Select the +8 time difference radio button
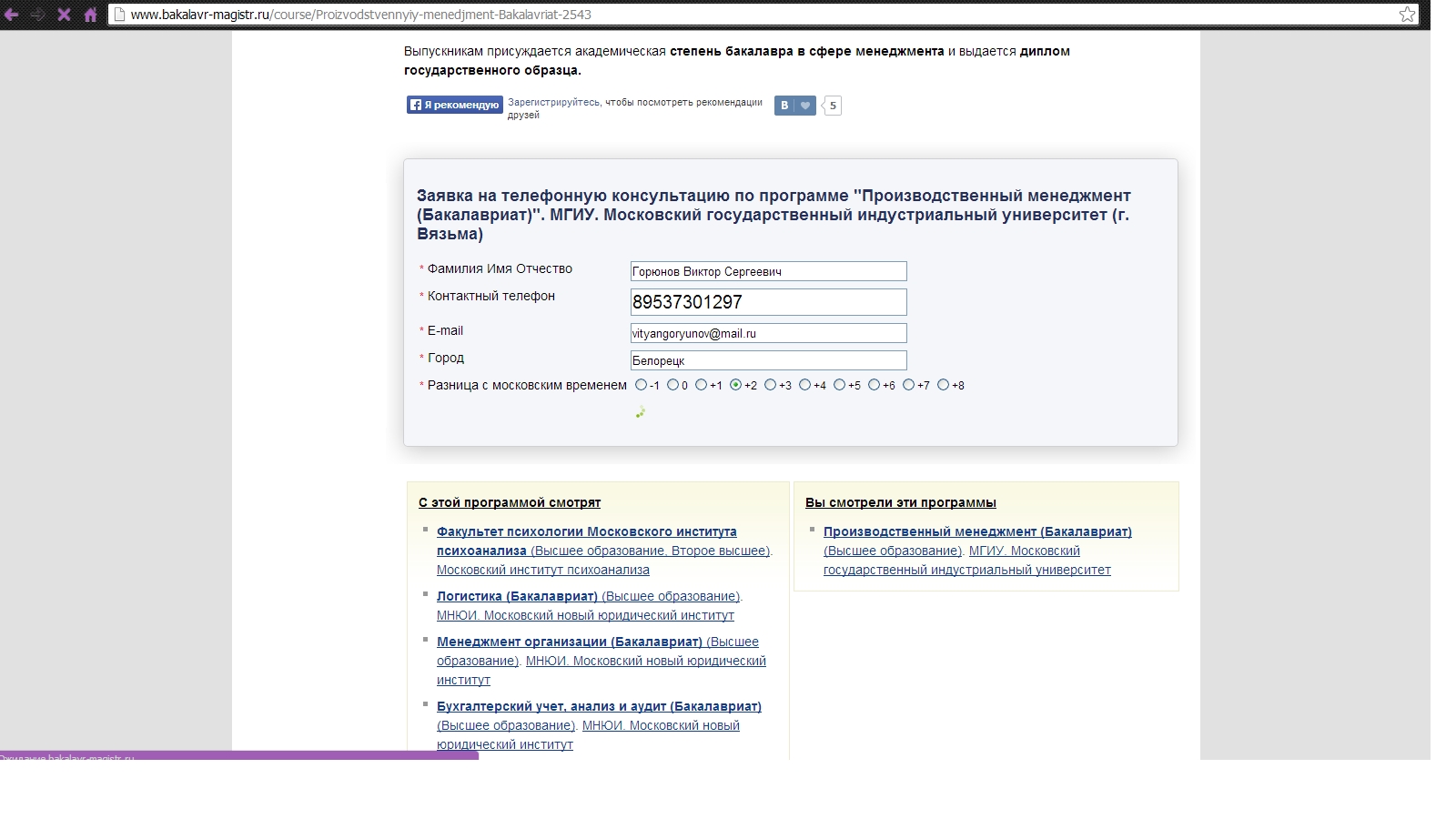Image resolution: width=1456 pixels, height=819 pixels. coord(943,385)
